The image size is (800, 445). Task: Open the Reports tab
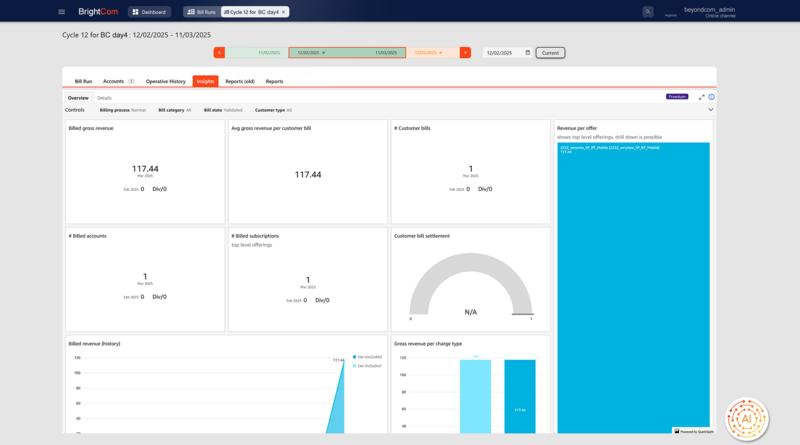[274, 81]
